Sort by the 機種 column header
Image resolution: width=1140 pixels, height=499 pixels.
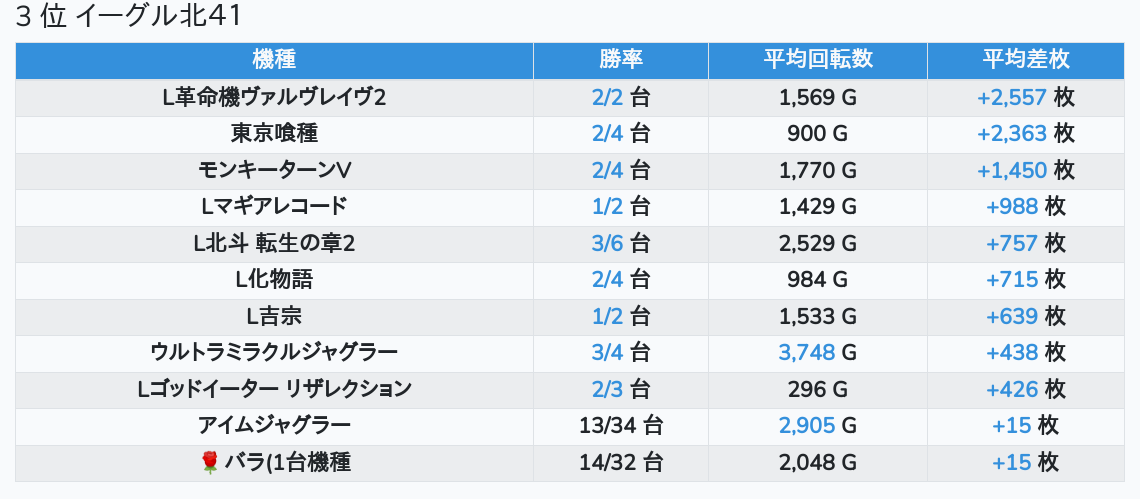(x=274, y=60)
